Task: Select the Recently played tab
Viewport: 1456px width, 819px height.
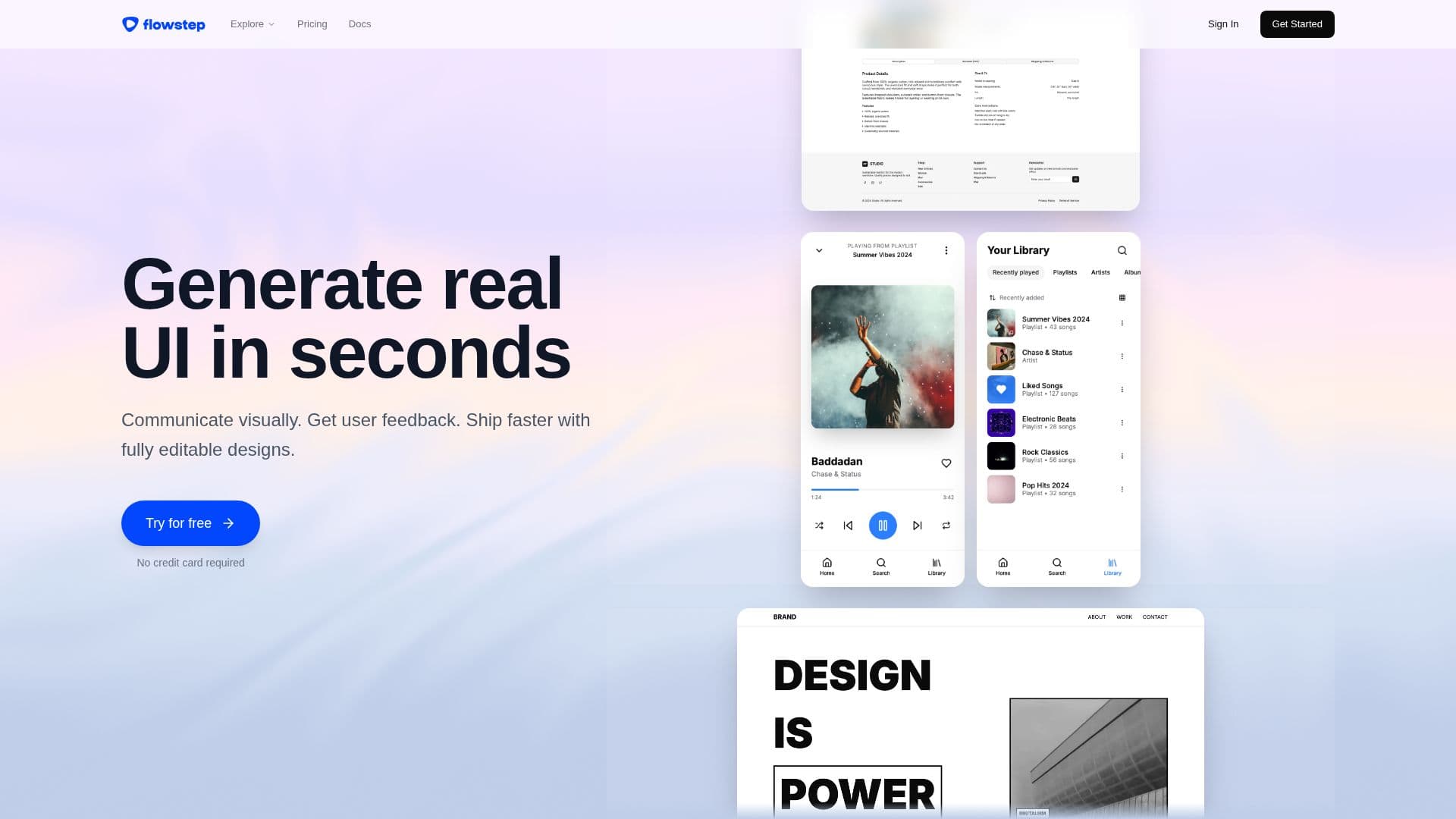Action: pyautogui.click(x=1015, y=272)
